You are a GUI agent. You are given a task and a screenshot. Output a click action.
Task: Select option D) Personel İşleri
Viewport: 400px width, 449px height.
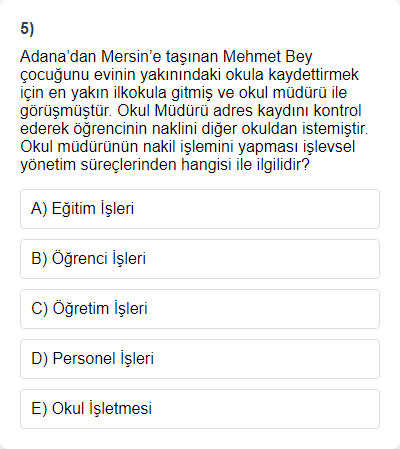point(200,359)
